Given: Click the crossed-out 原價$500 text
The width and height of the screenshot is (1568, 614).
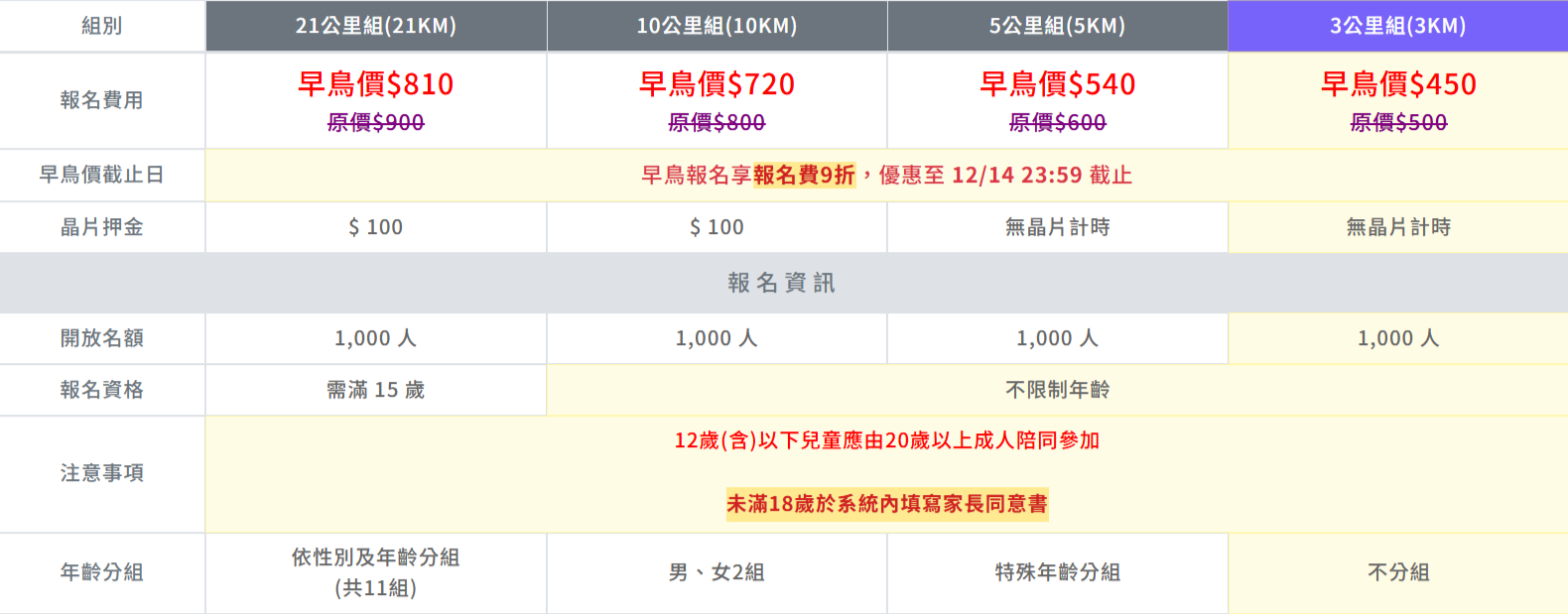Looking at the screenshot, I should pos(1397,123).
